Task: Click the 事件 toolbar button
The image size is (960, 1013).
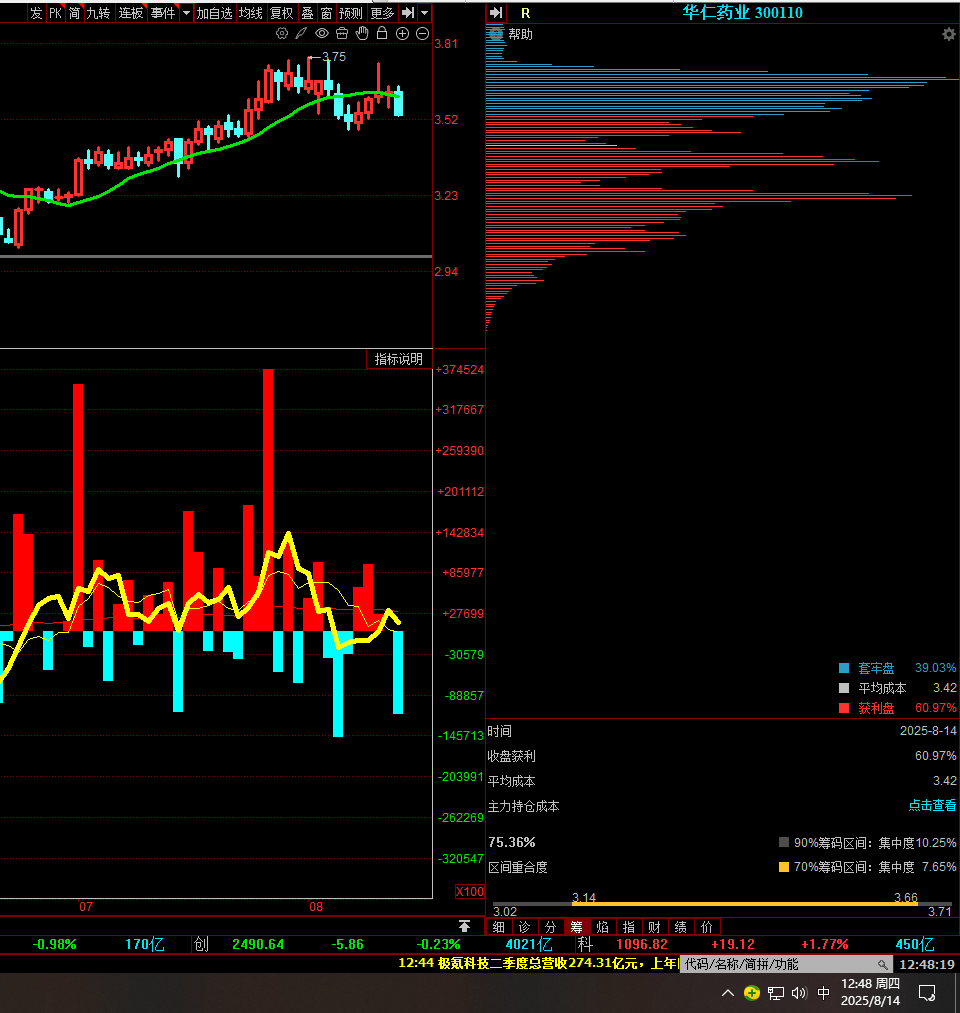Action: (163, 13)
